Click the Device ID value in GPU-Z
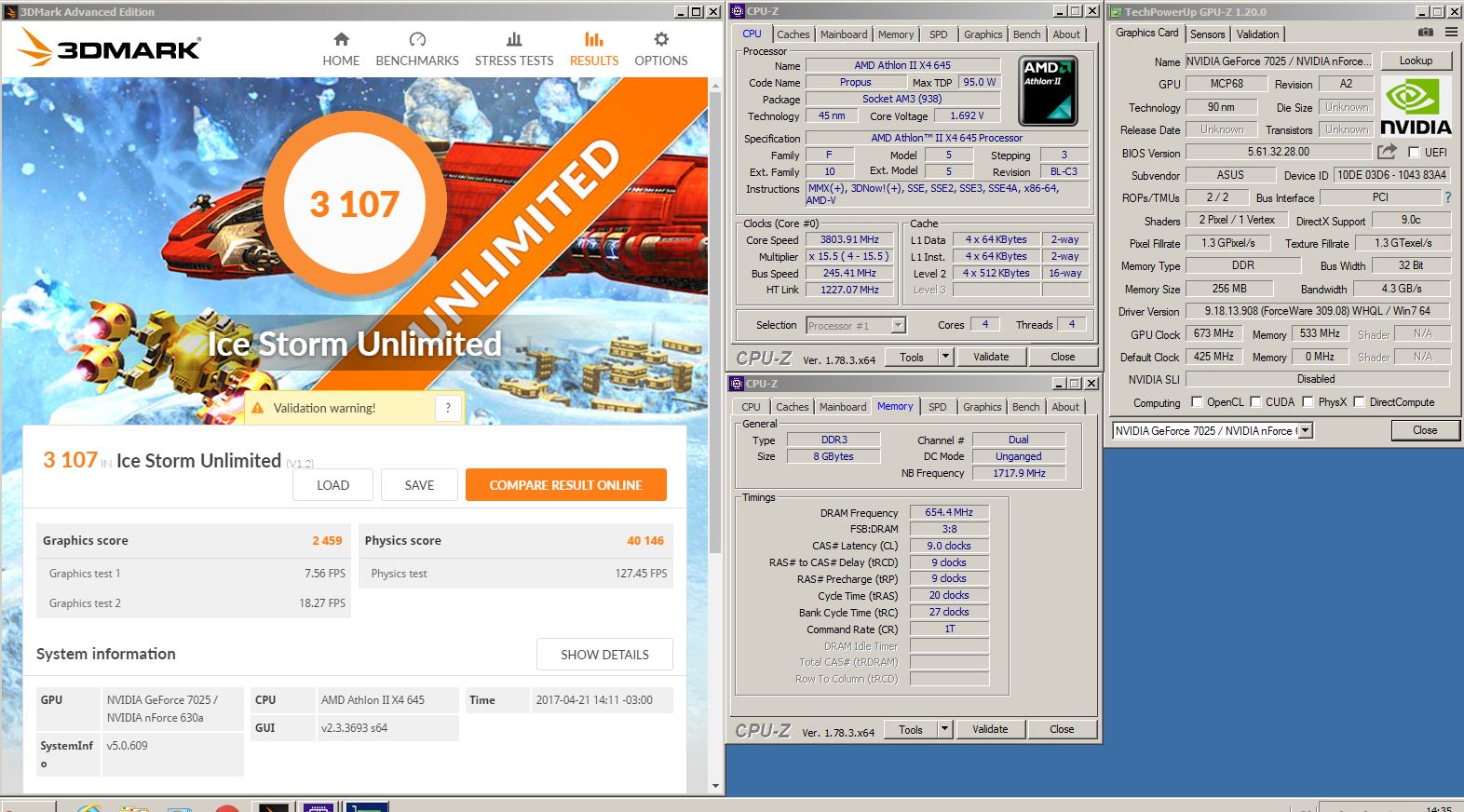This screenshot has height=812, width=1464. click(1391, 175)
